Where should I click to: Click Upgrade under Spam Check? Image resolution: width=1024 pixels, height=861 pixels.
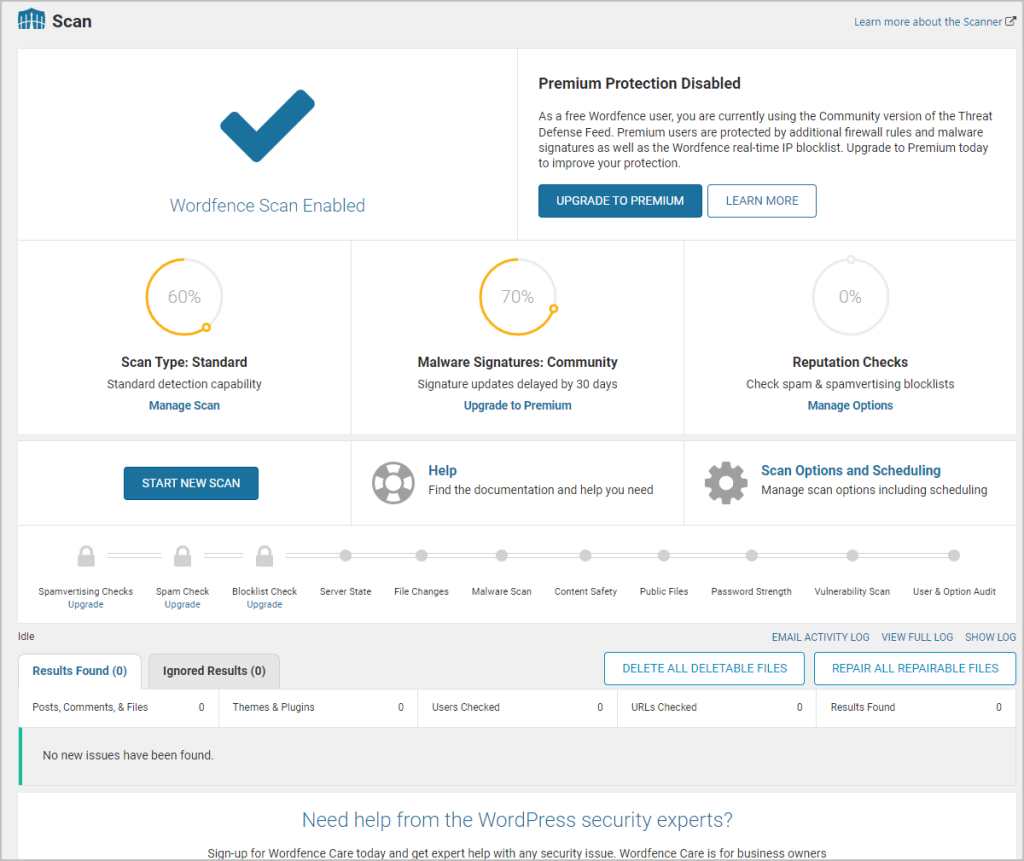pyautogui.click(x=182, y=604)
